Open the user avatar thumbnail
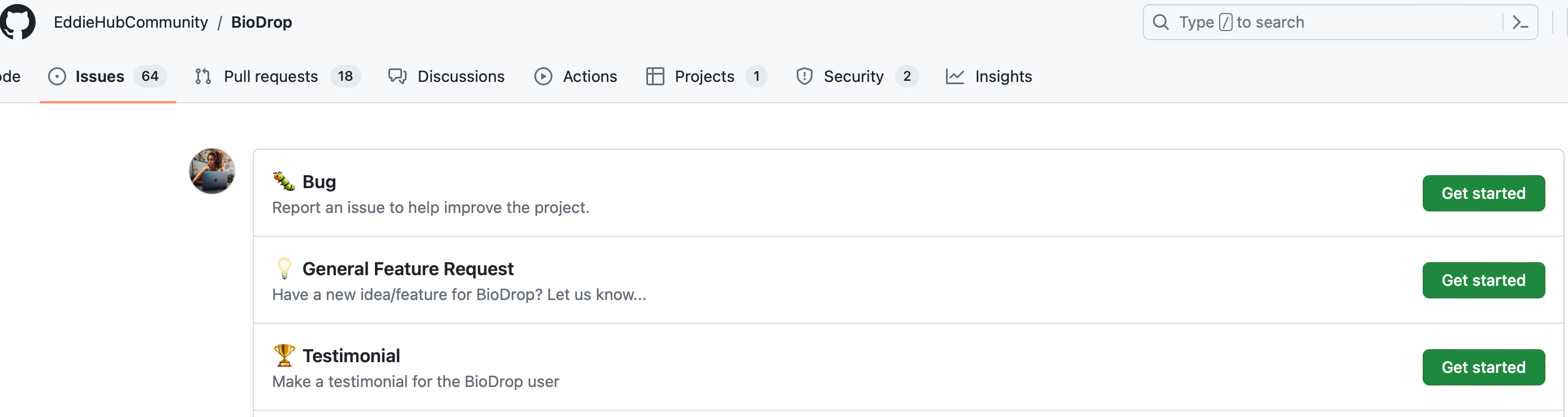Screen dimensions: 1568x417 pos(212,171)
